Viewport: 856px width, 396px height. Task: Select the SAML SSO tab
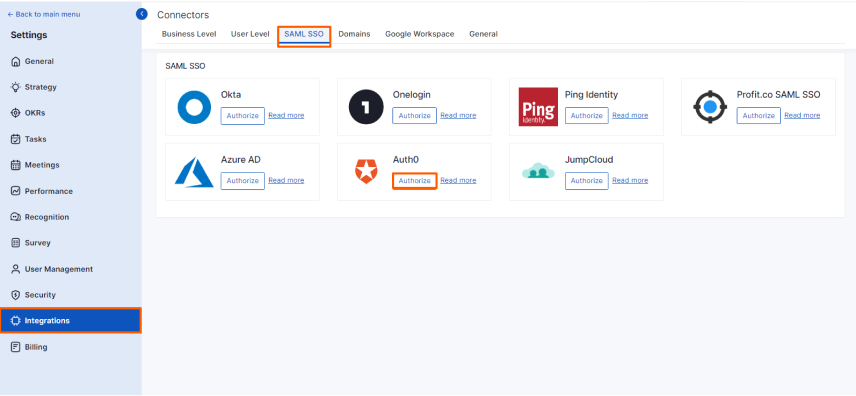tap(304, 34)
